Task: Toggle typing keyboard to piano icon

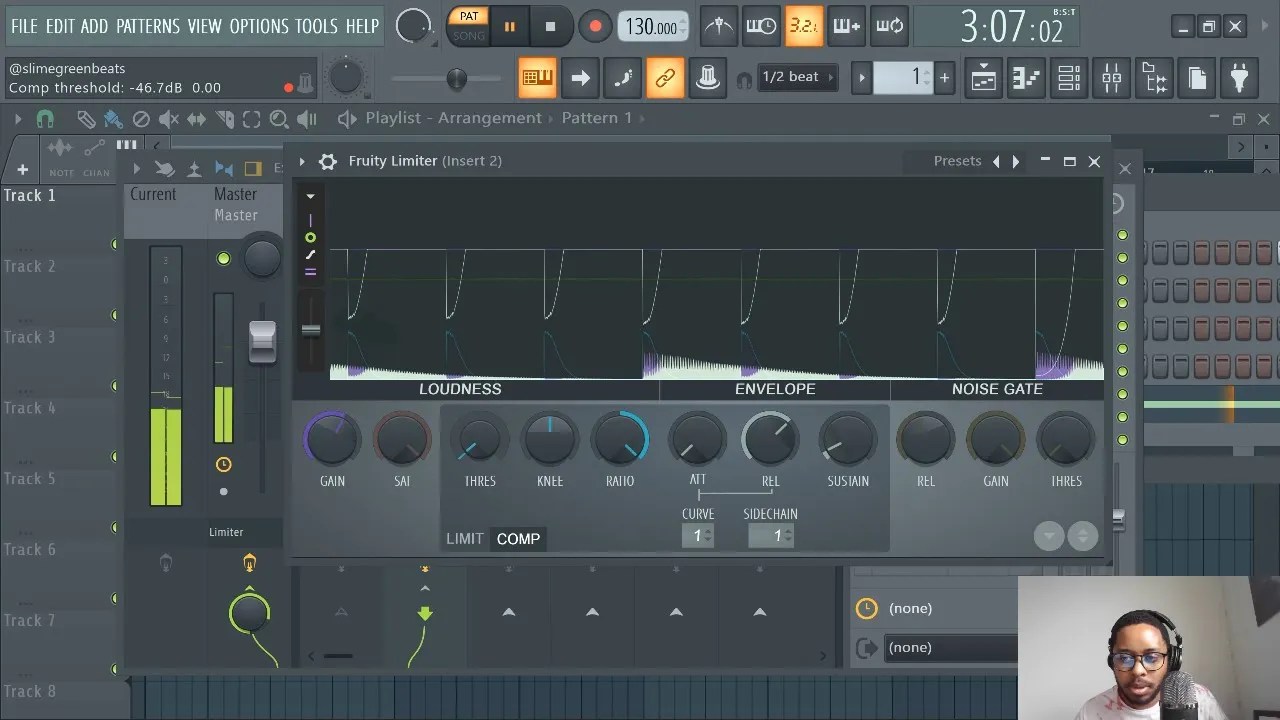Action: point(537,78)
